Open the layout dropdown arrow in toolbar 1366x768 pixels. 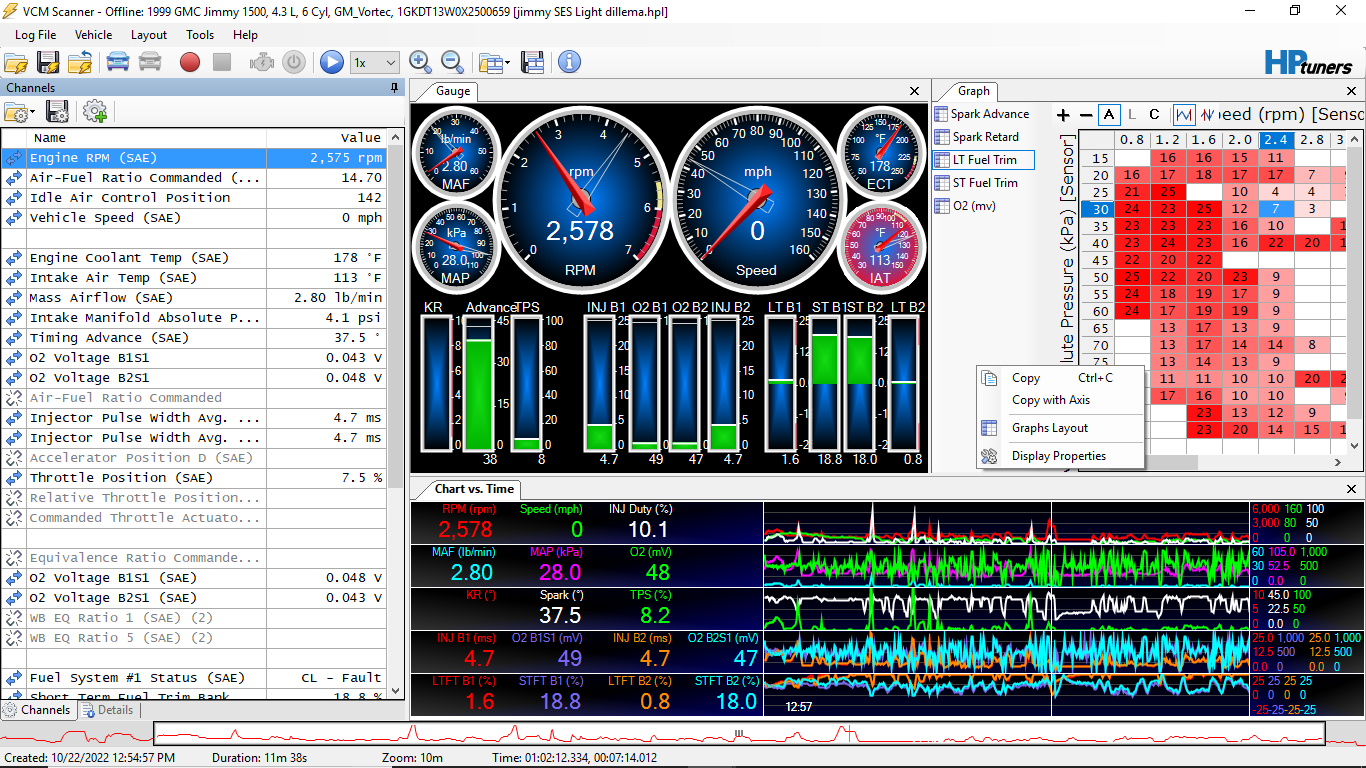508,62
